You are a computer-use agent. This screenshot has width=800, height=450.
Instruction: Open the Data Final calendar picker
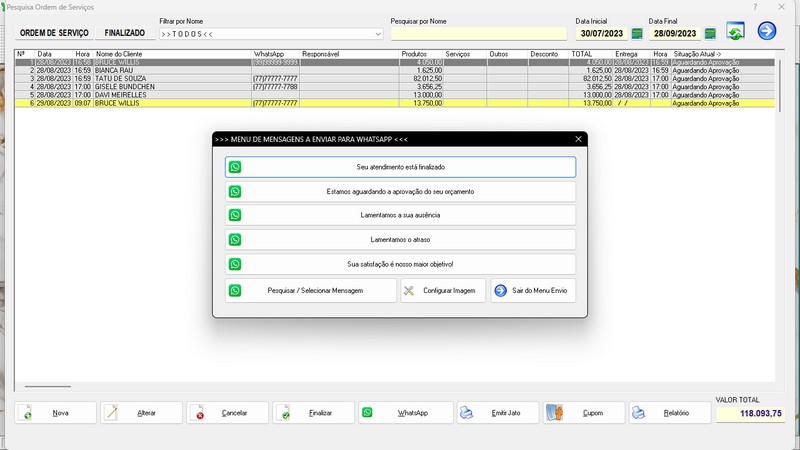pos(710,34)
